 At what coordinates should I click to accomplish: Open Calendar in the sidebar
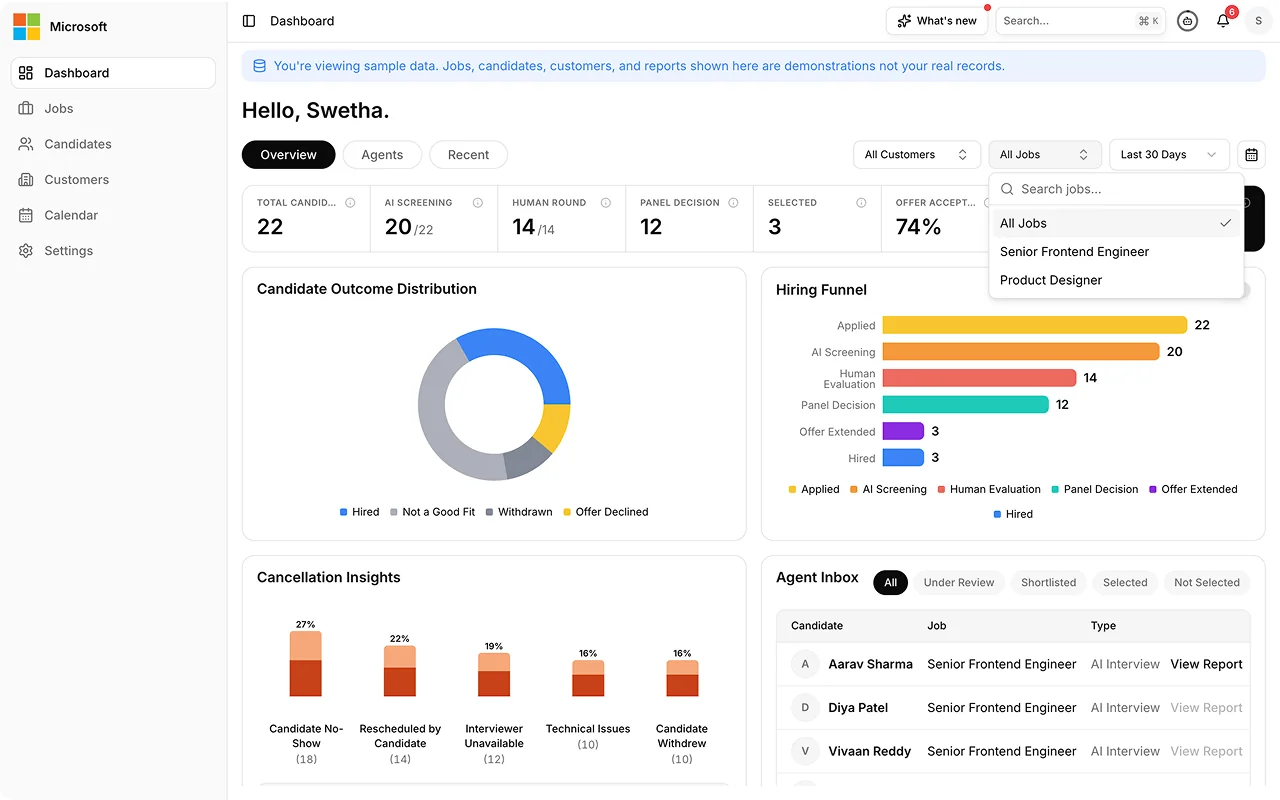click(x=113, y=215)
